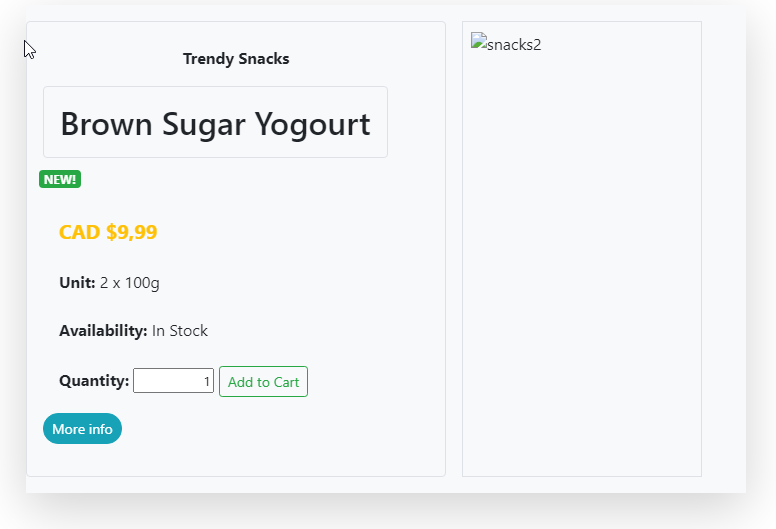Click the snacks2 image alt text
Image resolution: width=776 pixels, height=529 pixels.
[514, 44]
